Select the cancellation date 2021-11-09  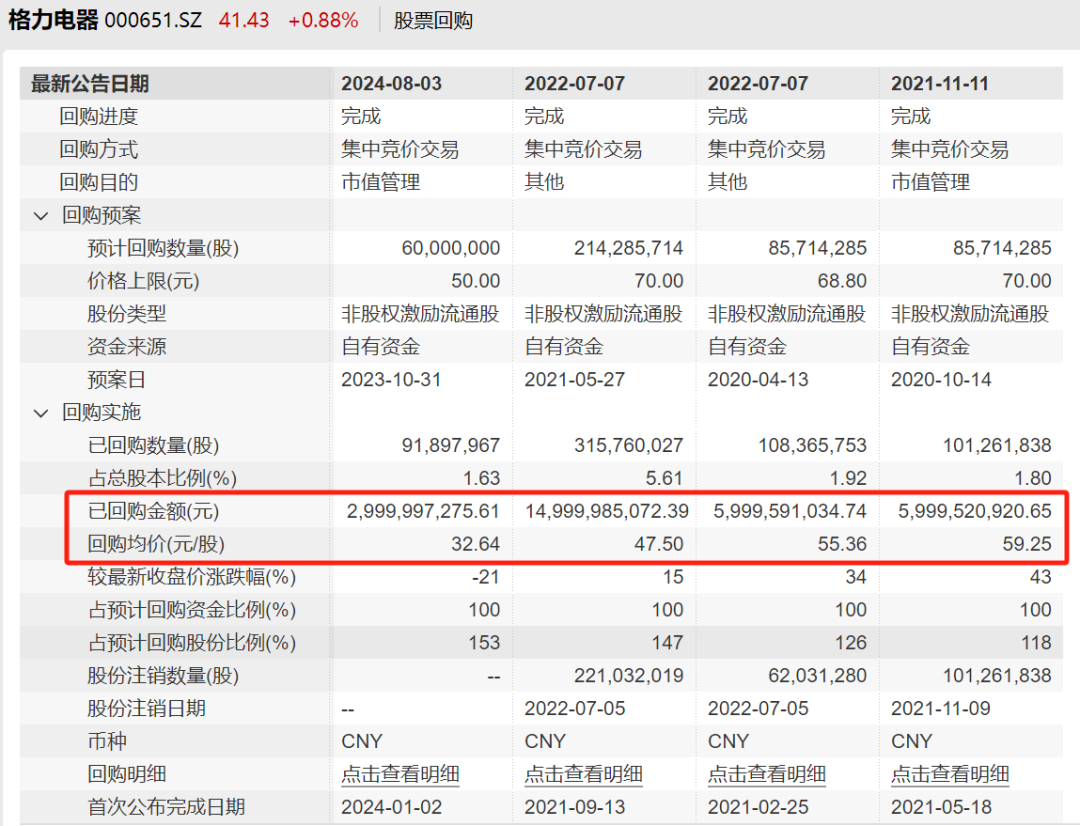pos(940,709)
